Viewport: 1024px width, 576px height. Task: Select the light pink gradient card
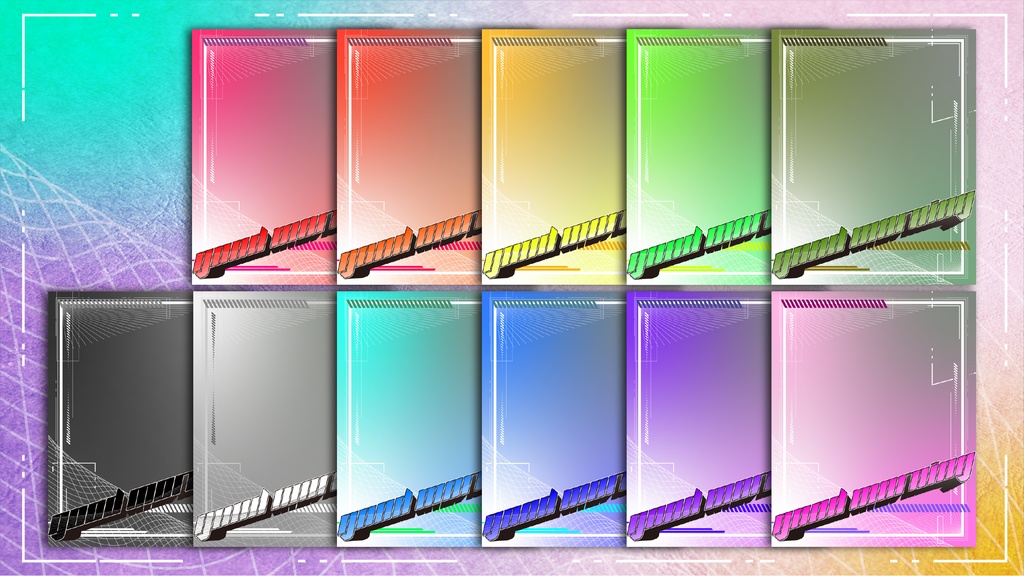[x=874, y=419]
